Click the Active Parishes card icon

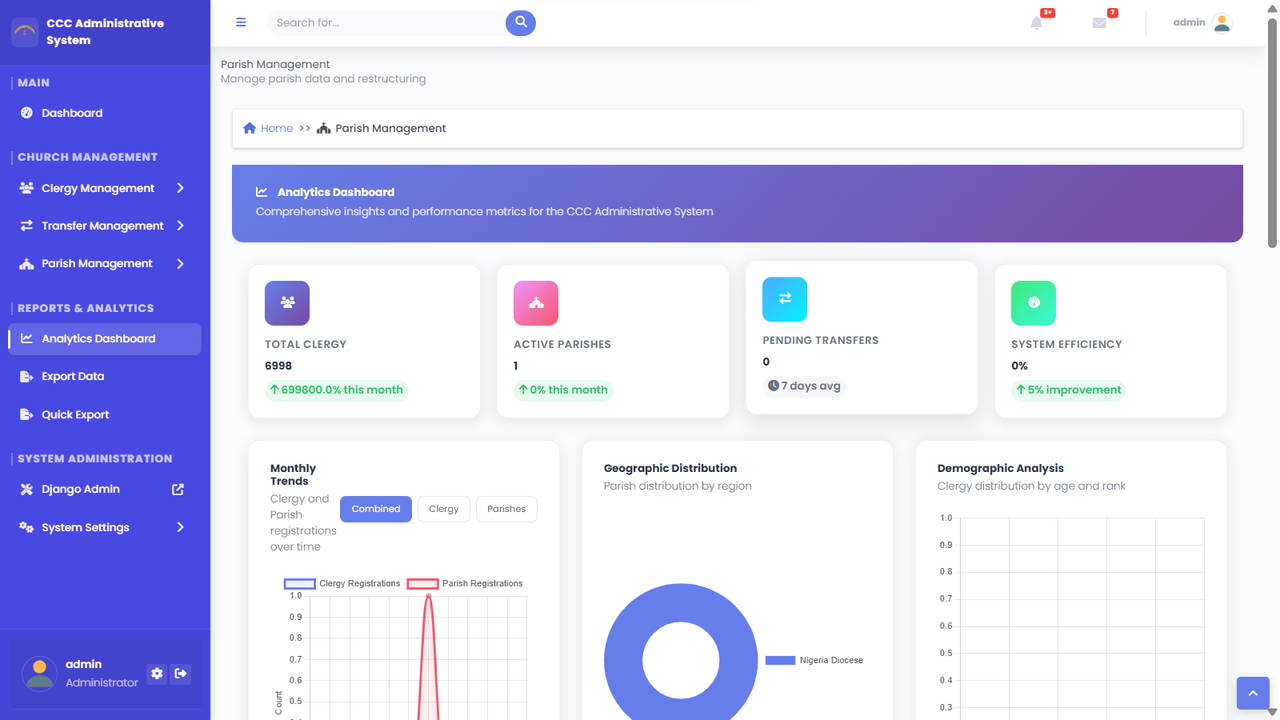point(536,303)
